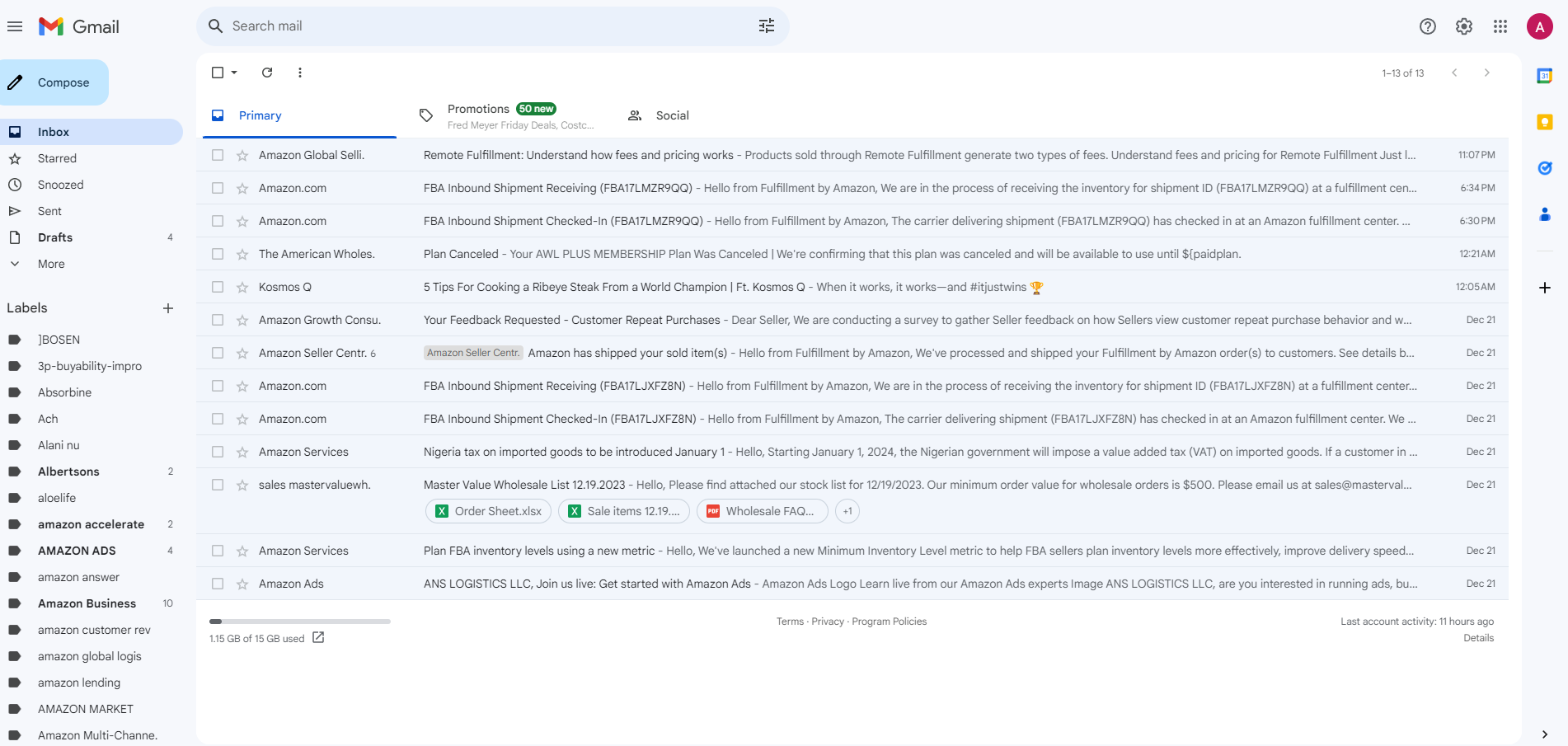Viewport: 1568px width, 746px height.
Task: Open the More options three-dot menu
Action: 300,73
